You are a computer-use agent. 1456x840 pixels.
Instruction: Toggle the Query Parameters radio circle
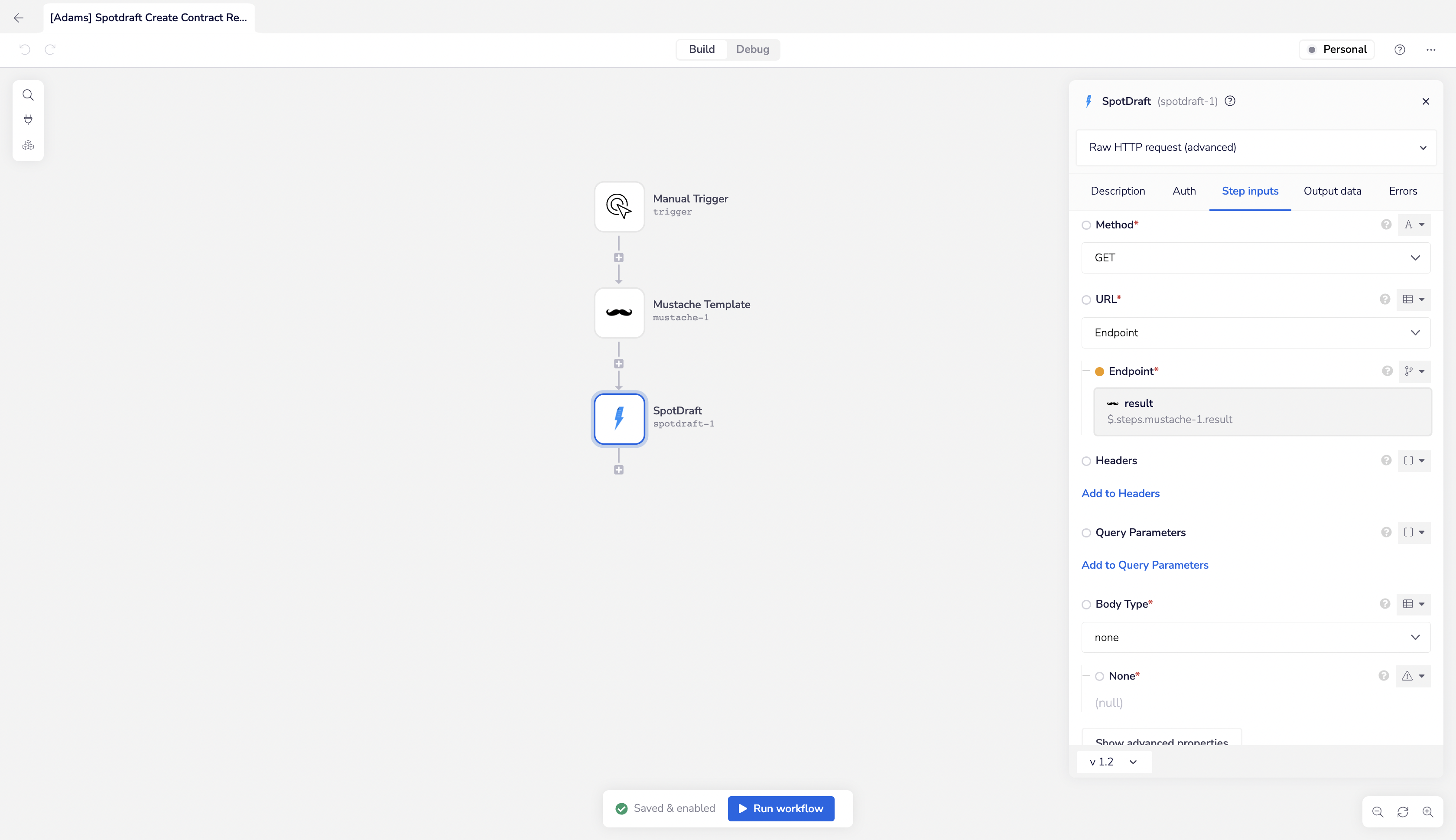pyautogui.click(x=1086, y=533)
